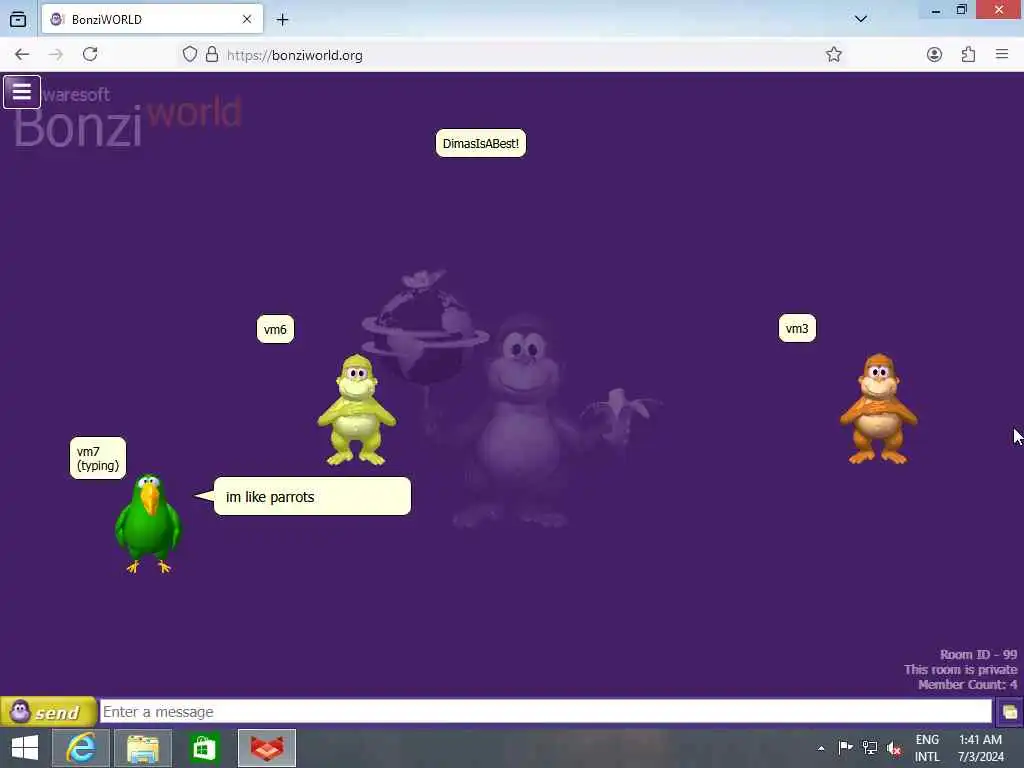
Task: Open the Firefox application menu
Action: click(1002, 54)
